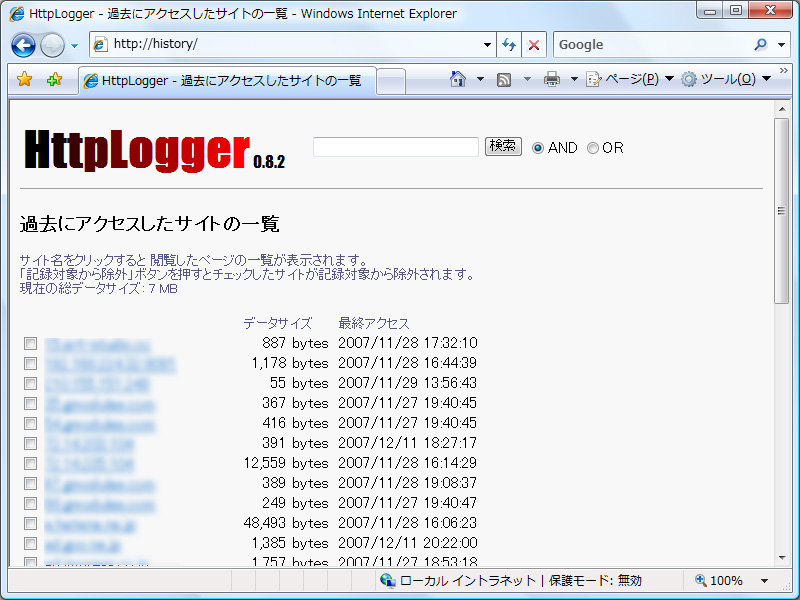Expand the address bar URL dropdown
This screenshot has height=600, width=800.
click(x=487, y=45)
